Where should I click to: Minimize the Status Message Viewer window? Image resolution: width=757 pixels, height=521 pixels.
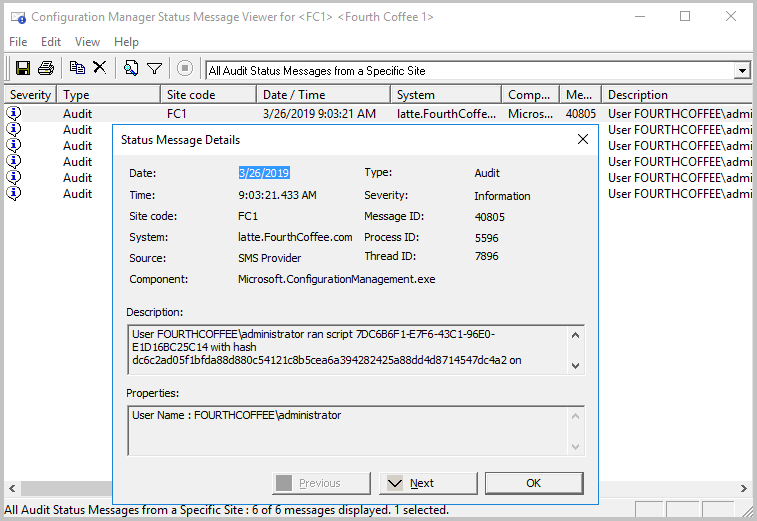[x=640, y=17]
